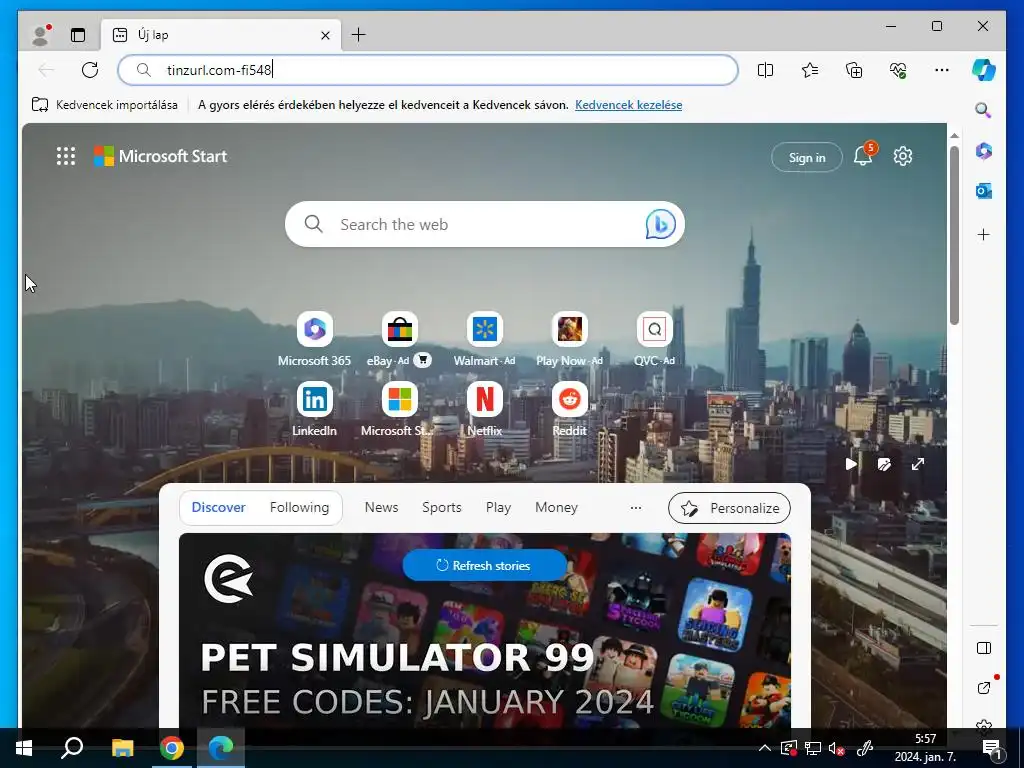Reload the page with the refresh icon
1024x768 pixels.
click(x=90, y=70)
